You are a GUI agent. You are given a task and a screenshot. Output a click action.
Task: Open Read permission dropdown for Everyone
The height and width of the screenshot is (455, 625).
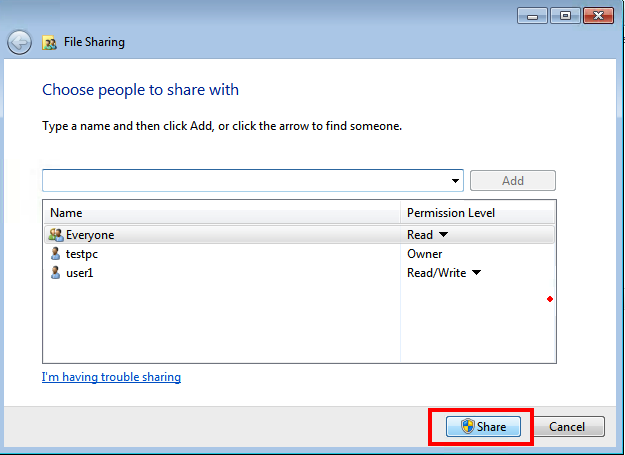443,235
